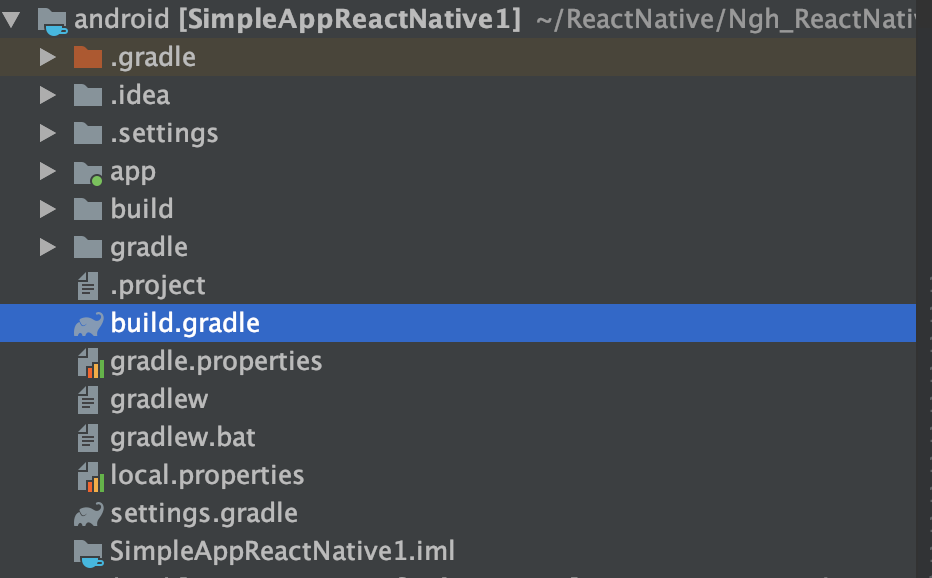Expand the .gradle folder
This screenshot has width=932, height=578.
pyautogui.click(x=47, y=58)
